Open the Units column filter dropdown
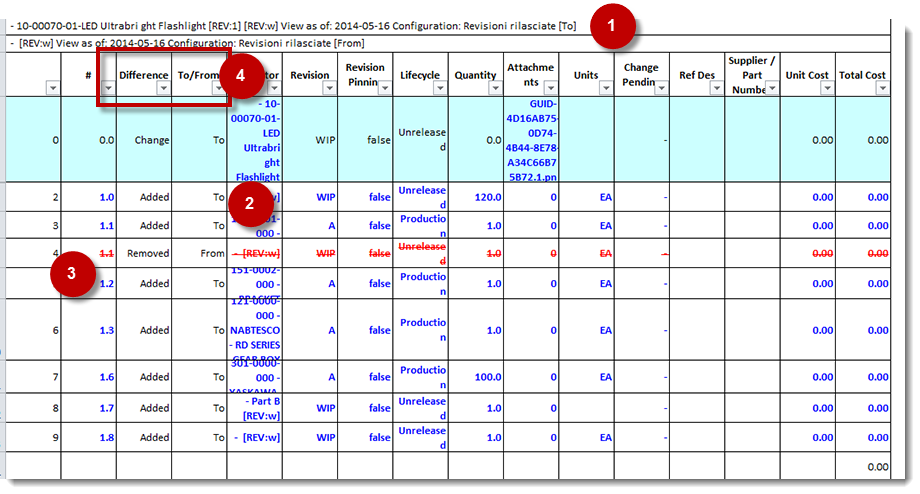This screenshot has height=494, width=920. (x=606, y=88)
